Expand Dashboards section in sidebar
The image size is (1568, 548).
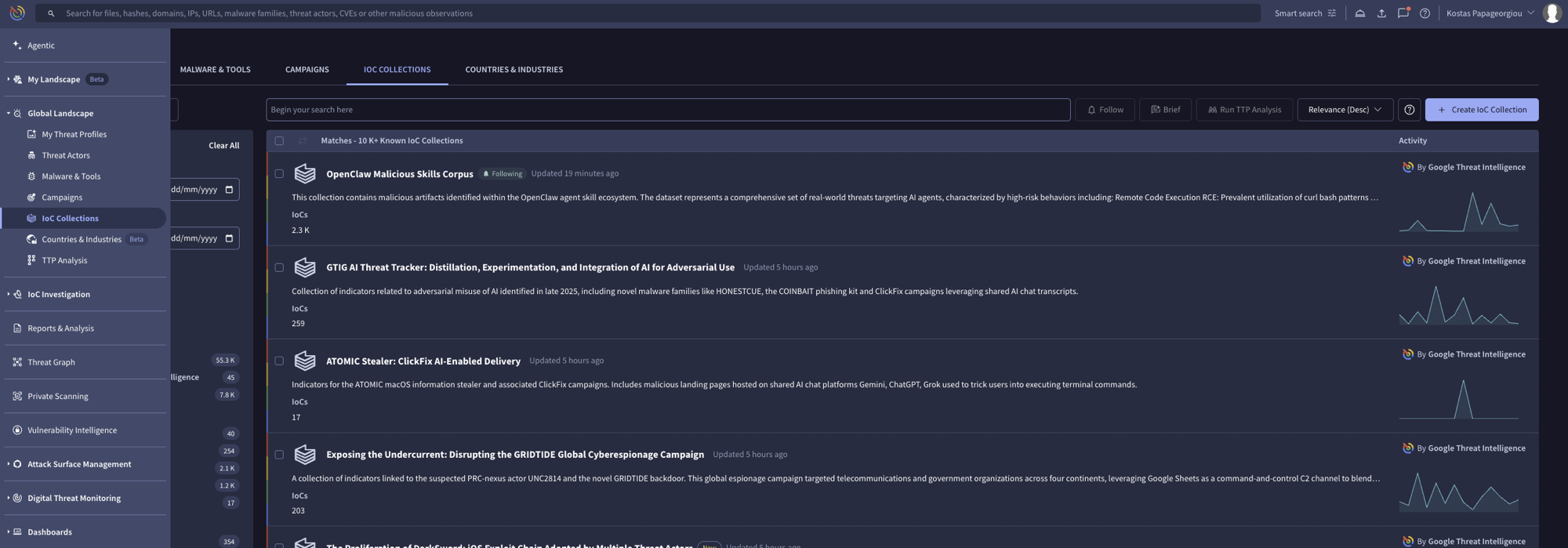tap(9, 532)
